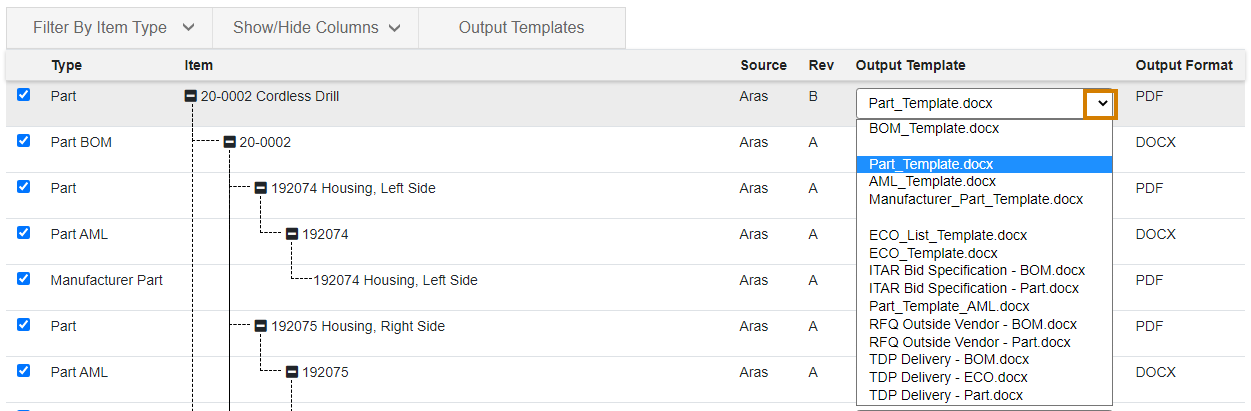The height and width of the screenshot is (411, 1251).
Task: Select the Output Template column header
Action: tap(910, 65)
